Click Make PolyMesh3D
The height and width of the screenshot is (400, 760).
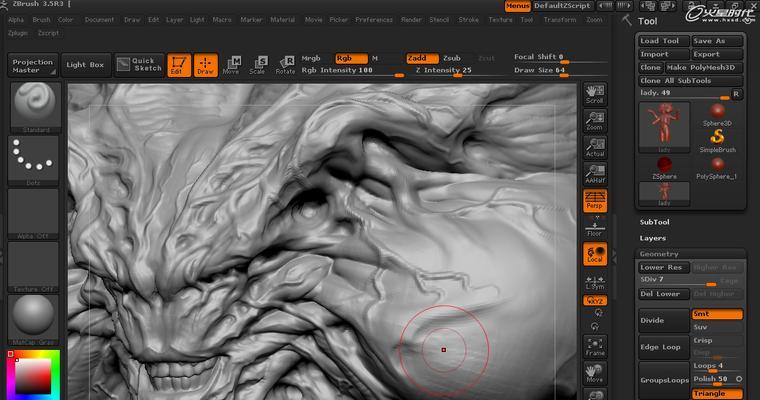pos(704,67)
